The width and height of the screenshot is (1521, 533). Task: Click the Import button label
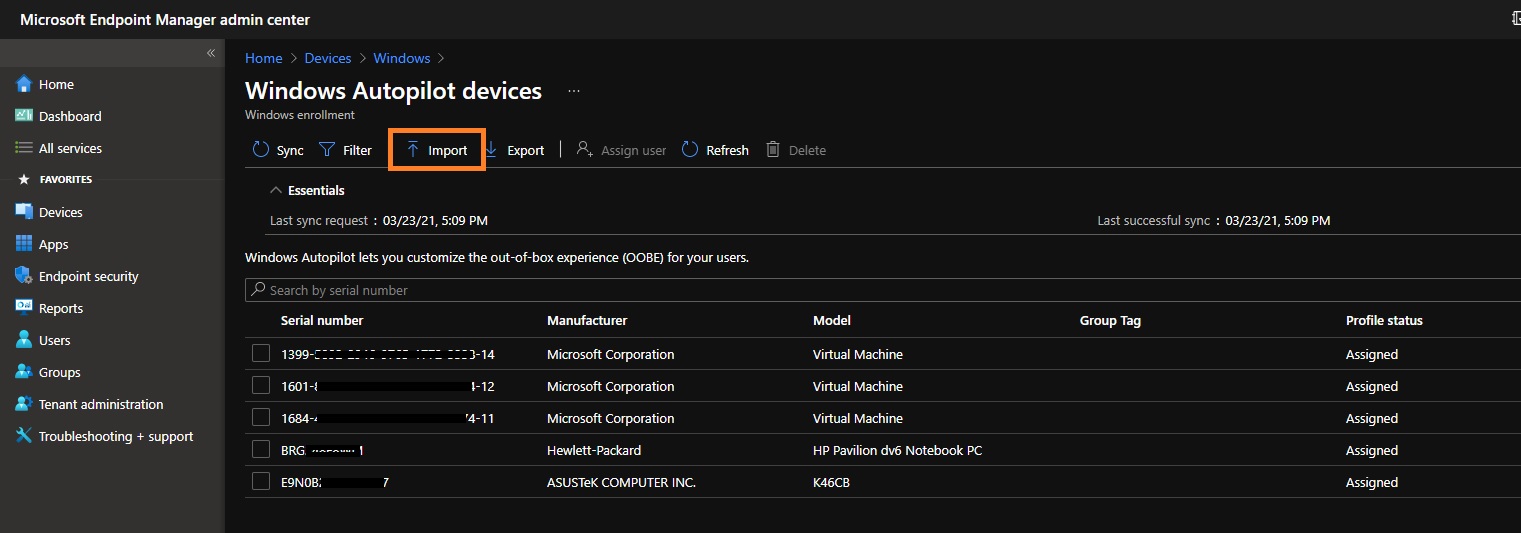448,151
